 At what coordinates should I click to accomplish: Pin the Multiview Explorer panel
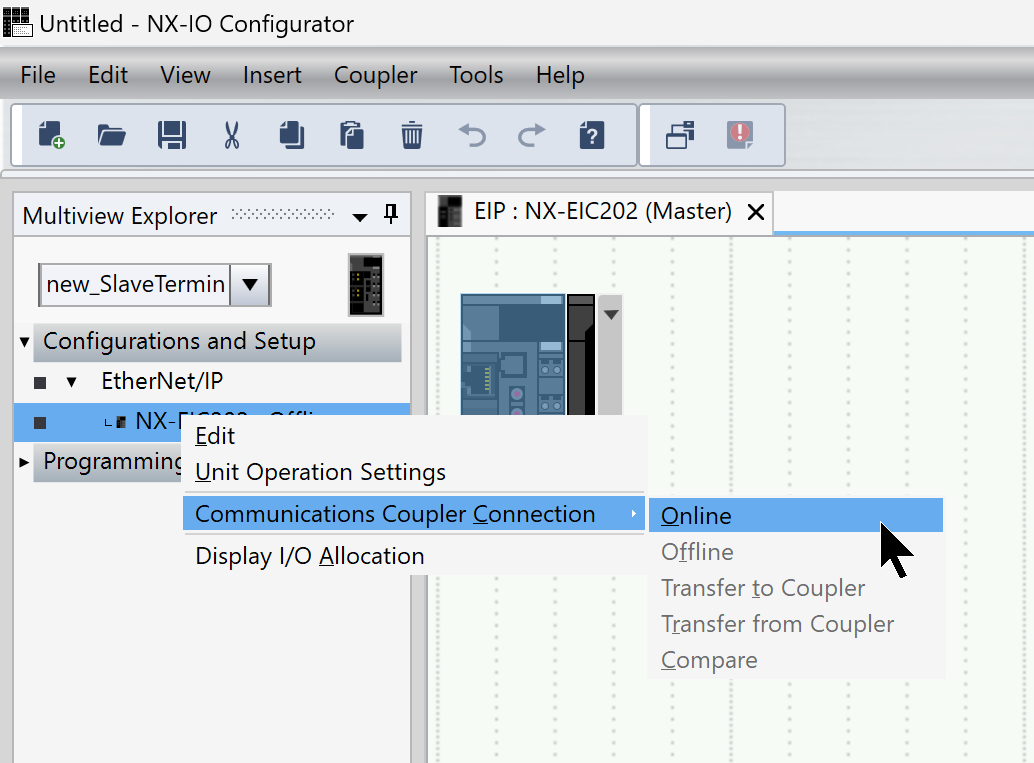click(x=391, y=214)
